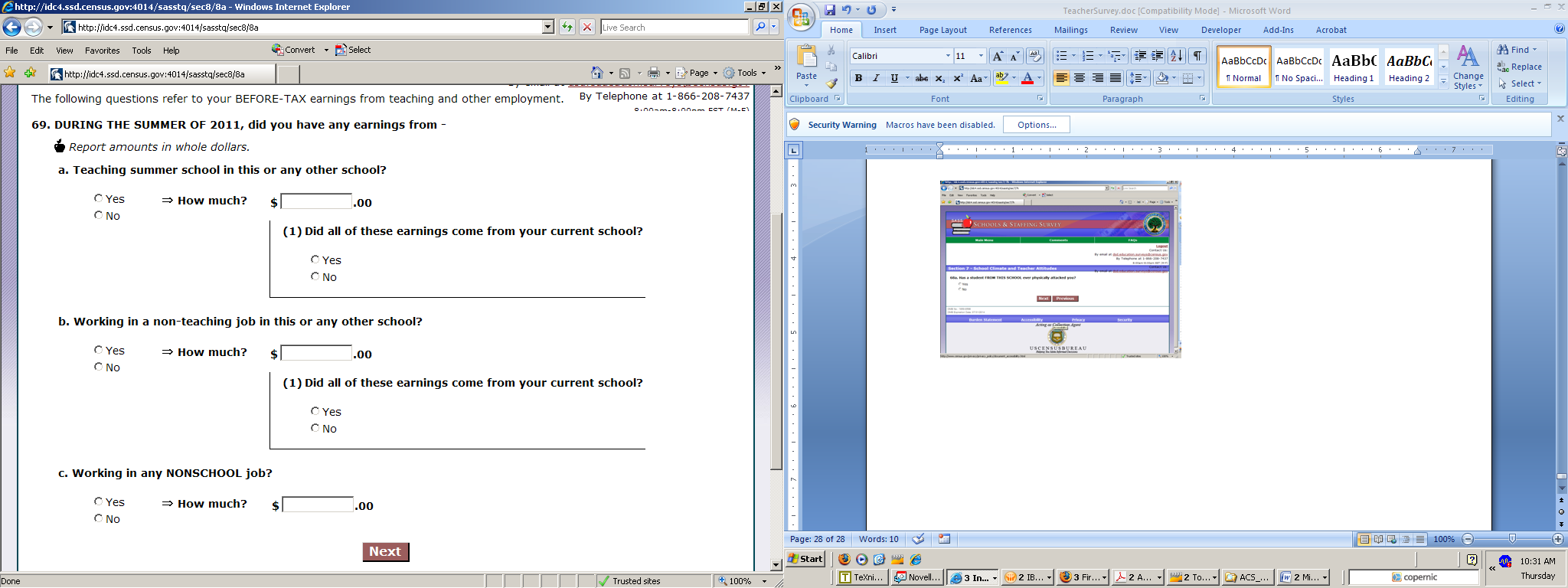Click Grow Font button in Word

[998, 56]
